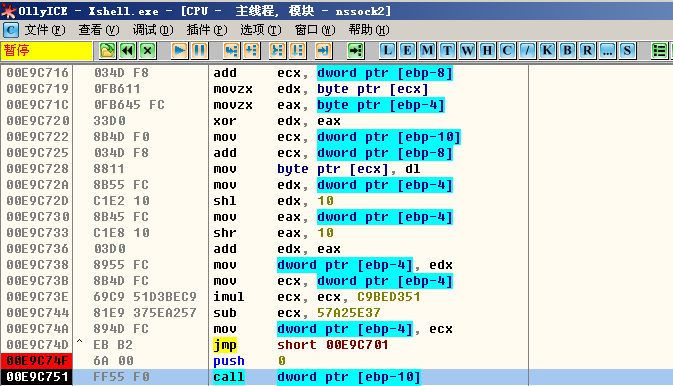Viewport: 673px width, 386px height.
Task: Select mov ecx, dword ptr [ebp-10] line
Action: [x=337, y=137]
